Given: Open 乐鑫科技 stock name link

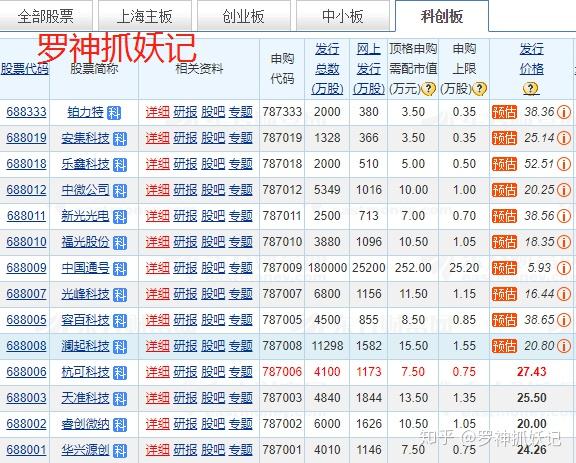Looking at the screenshot, I should pos(86,164).
